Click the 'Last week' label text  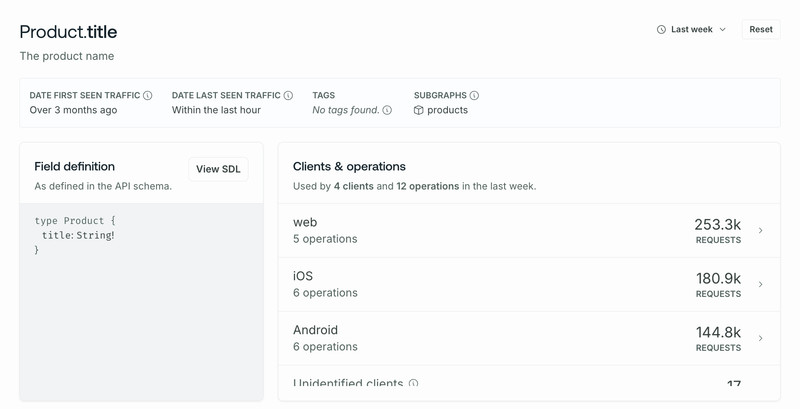point(692,30)
